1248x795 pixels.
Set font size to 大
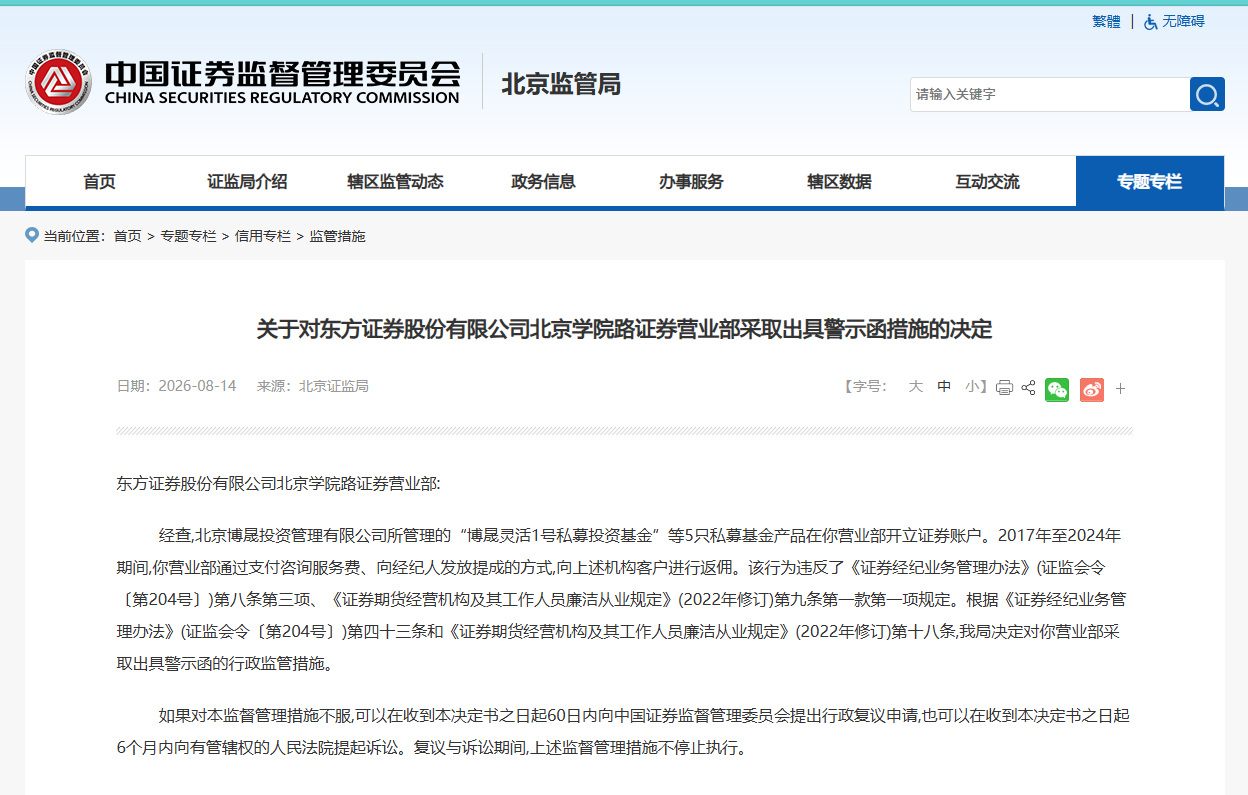[x=915, y=387]
